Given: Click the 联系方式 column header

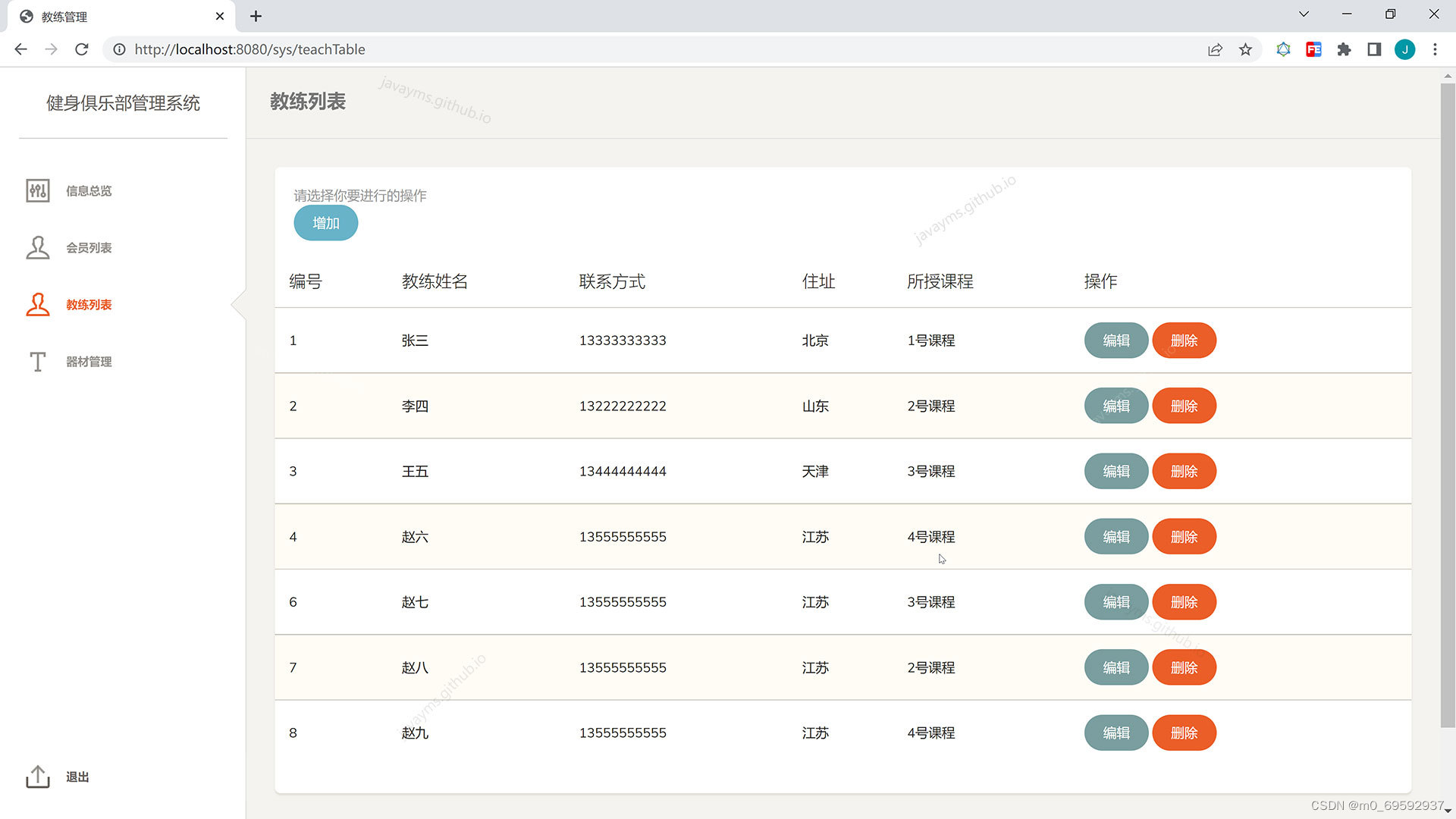Looking at the screenshot, I should (x=612, y=281).
